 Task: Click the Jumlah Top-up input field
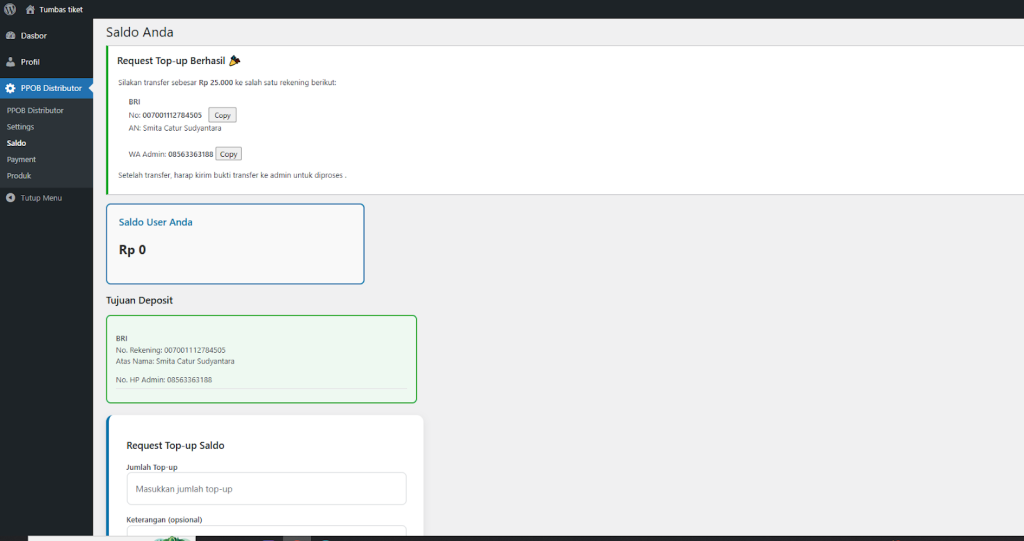click(x=266, y=489)
